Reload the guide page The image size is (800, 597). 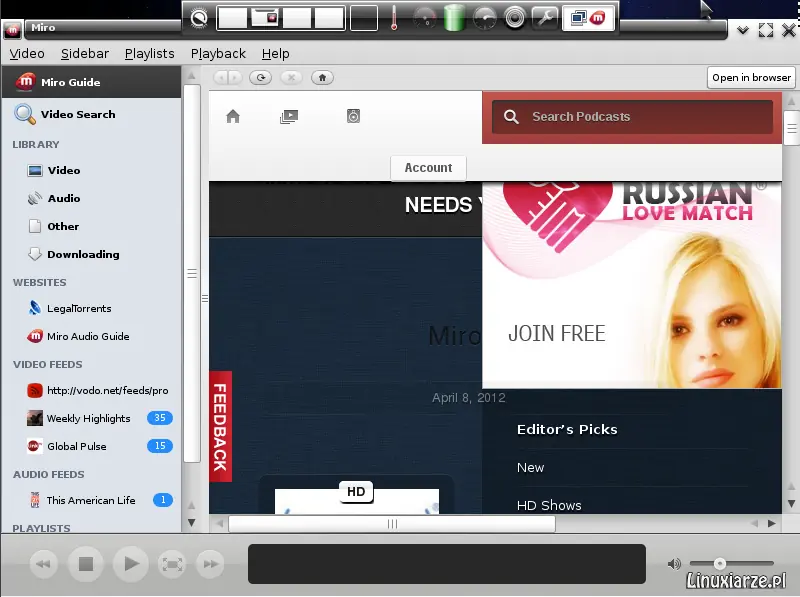click(x=261, y=78)
